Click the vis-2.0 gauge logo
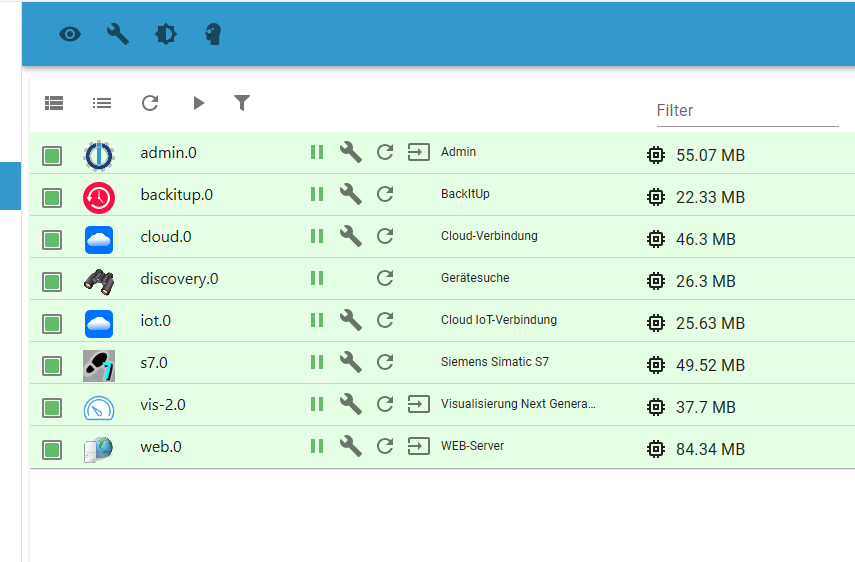855x562 pixels. click(x=99, y=408)
